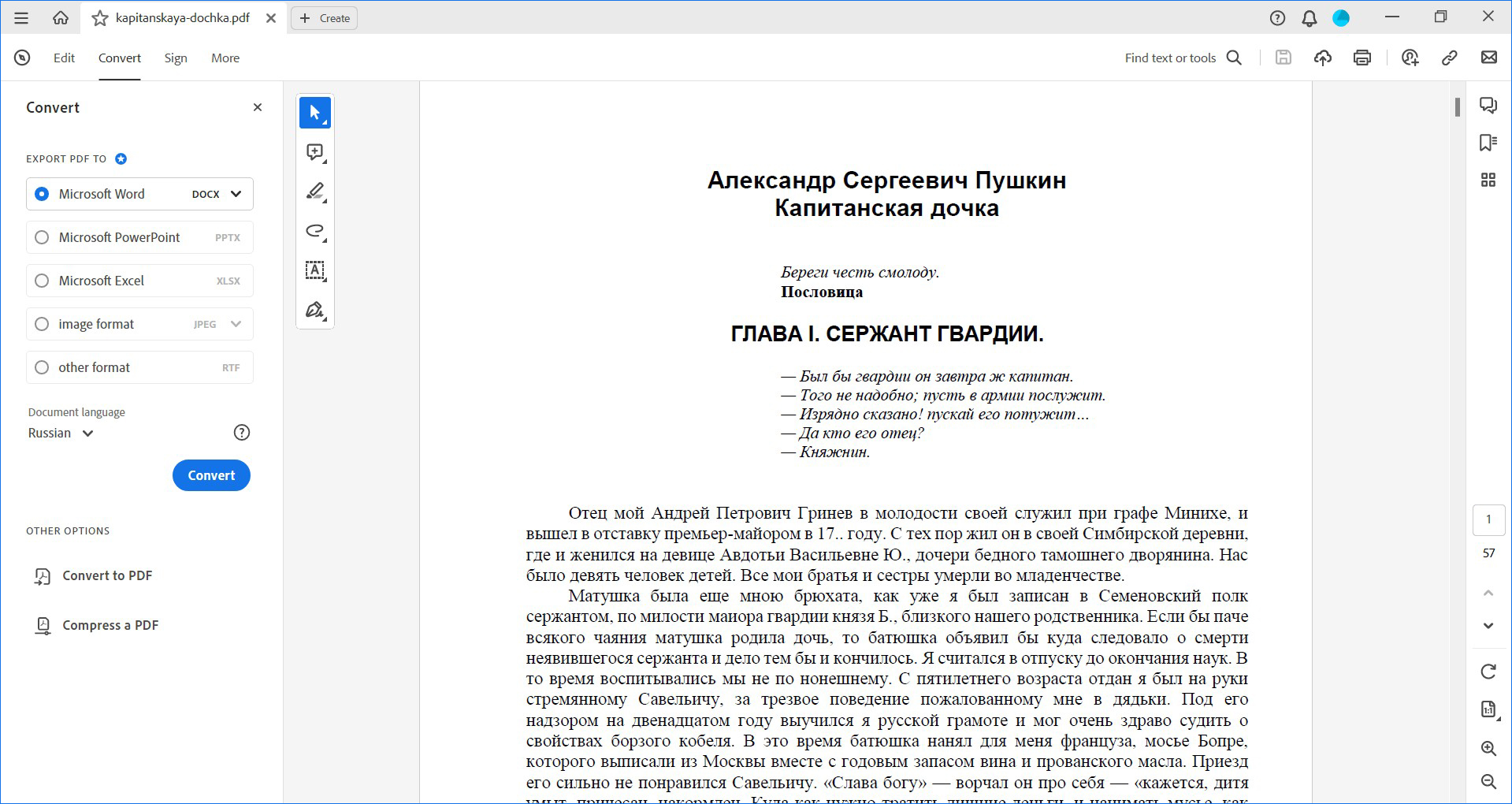The width and height of the screenshot is (1512, 804).
Task: Open the Bookmarks panel icon
Action: pos(1488,143)
